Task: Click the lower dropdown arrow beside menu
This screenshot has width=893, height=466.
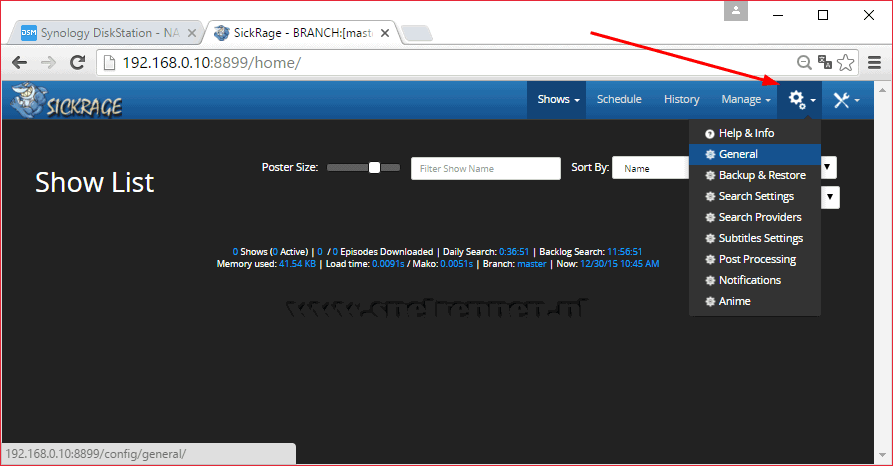Action: [x=830, y=197]
